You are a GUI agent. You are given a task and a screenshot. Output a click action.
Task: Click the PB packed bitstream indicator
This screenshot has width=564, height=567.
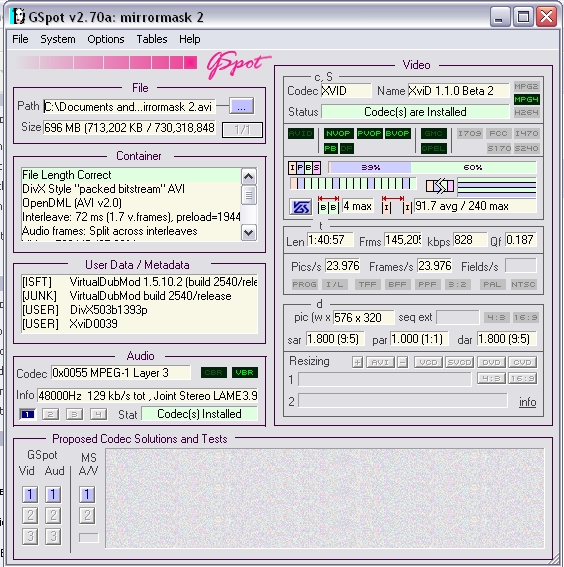tap(330, 148)
